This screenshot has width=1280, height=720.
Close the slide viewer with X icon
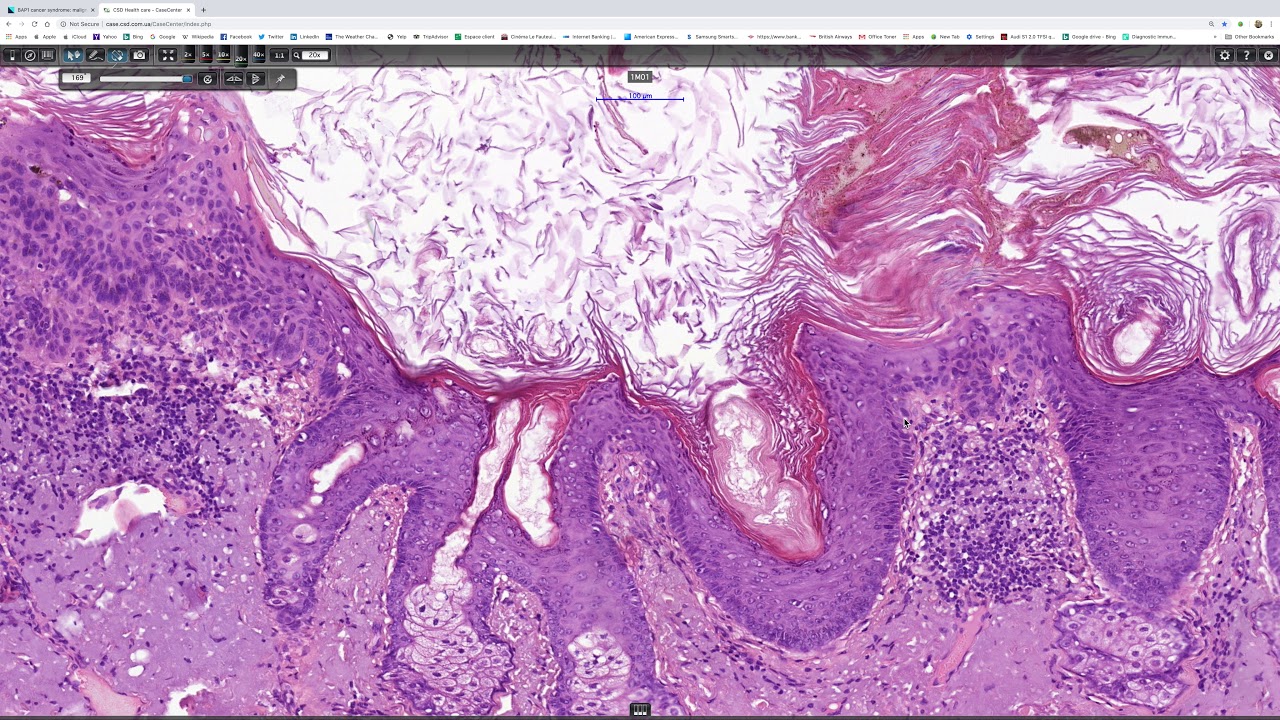(1268, 55)
